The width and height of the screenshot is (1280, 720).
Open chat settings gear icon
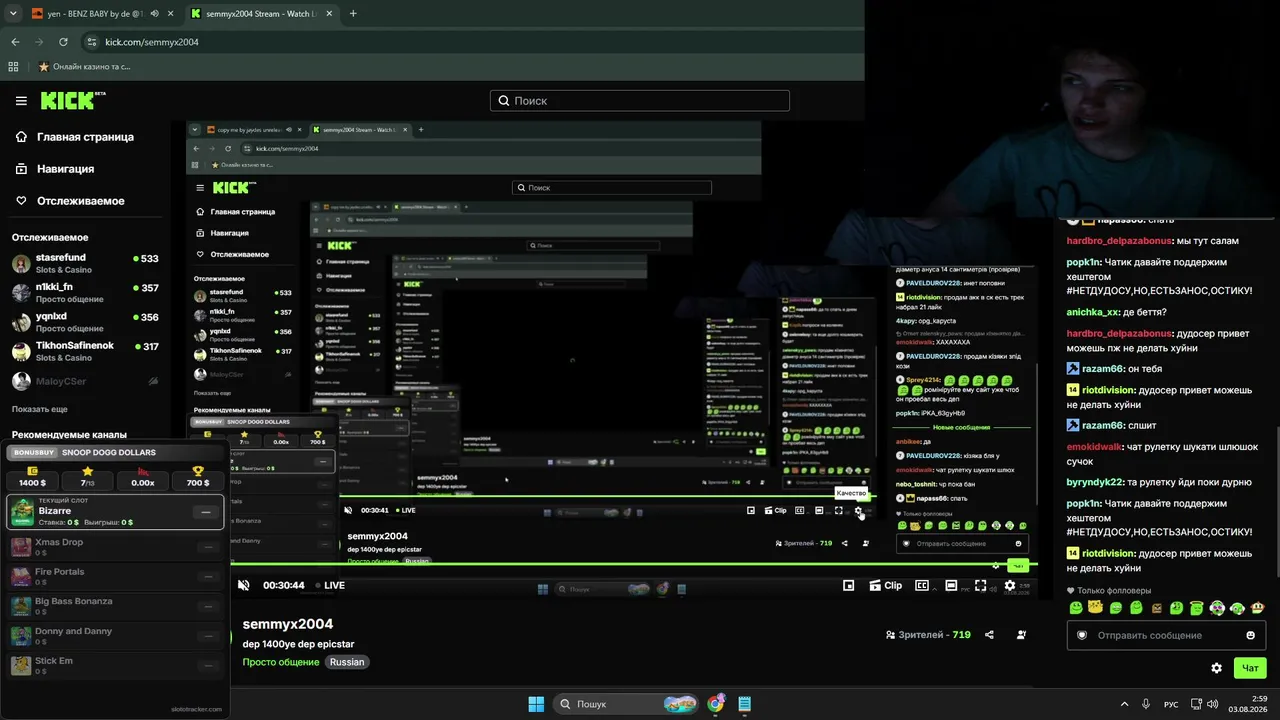pyautogui.click(x=1216, y=668)
